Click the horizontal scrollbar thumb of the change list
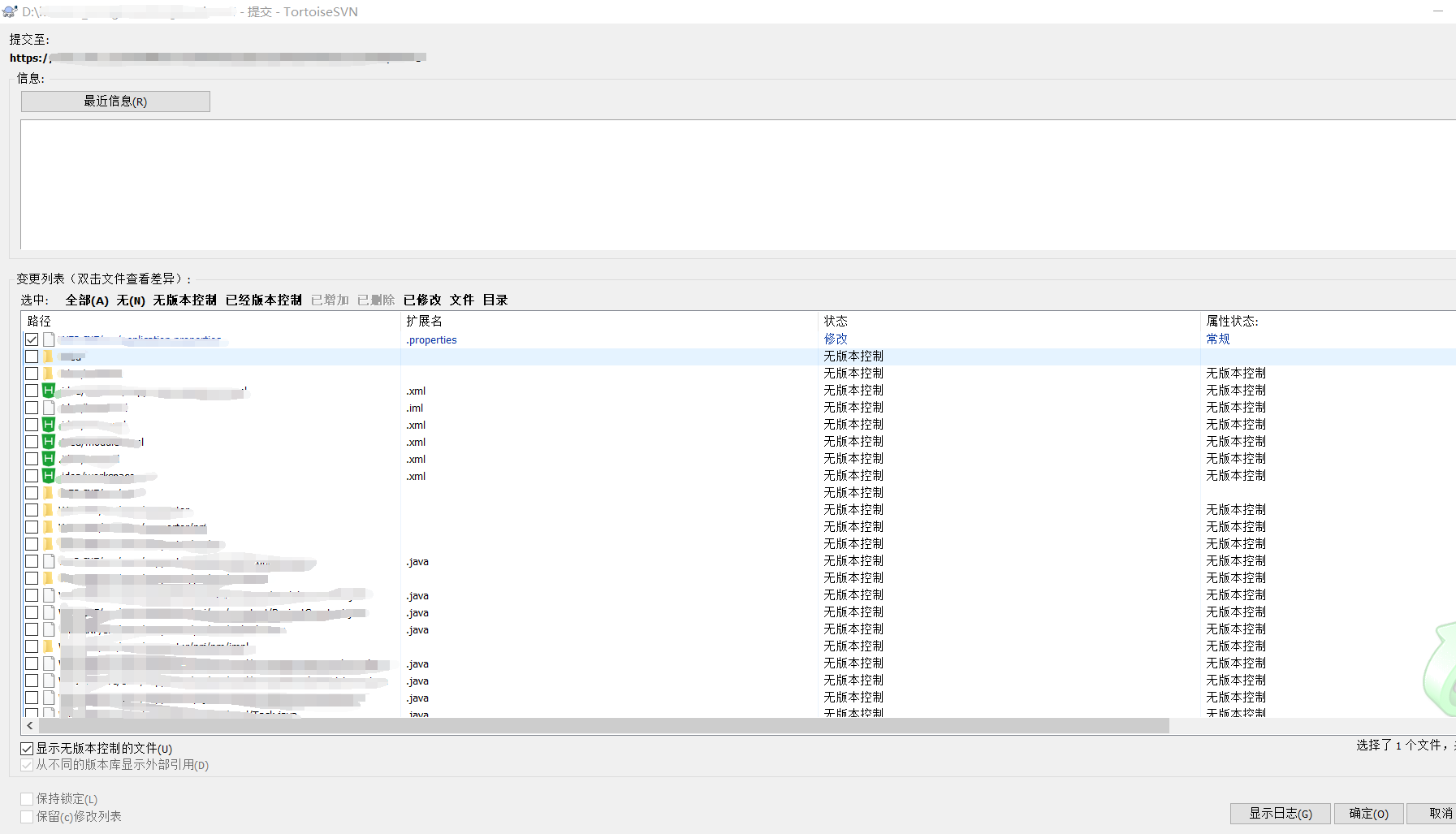The height and width of the screenshot is (834, 1456). (604, 726)
